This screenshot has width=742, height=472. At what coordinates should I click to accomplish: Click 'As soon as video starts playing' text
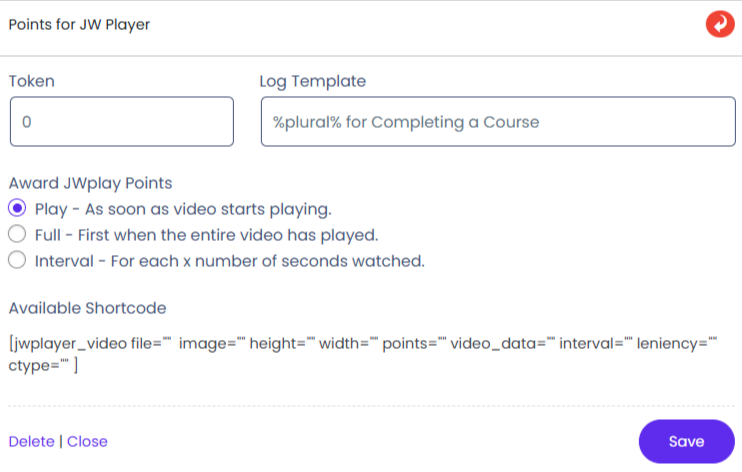point(211,209)
